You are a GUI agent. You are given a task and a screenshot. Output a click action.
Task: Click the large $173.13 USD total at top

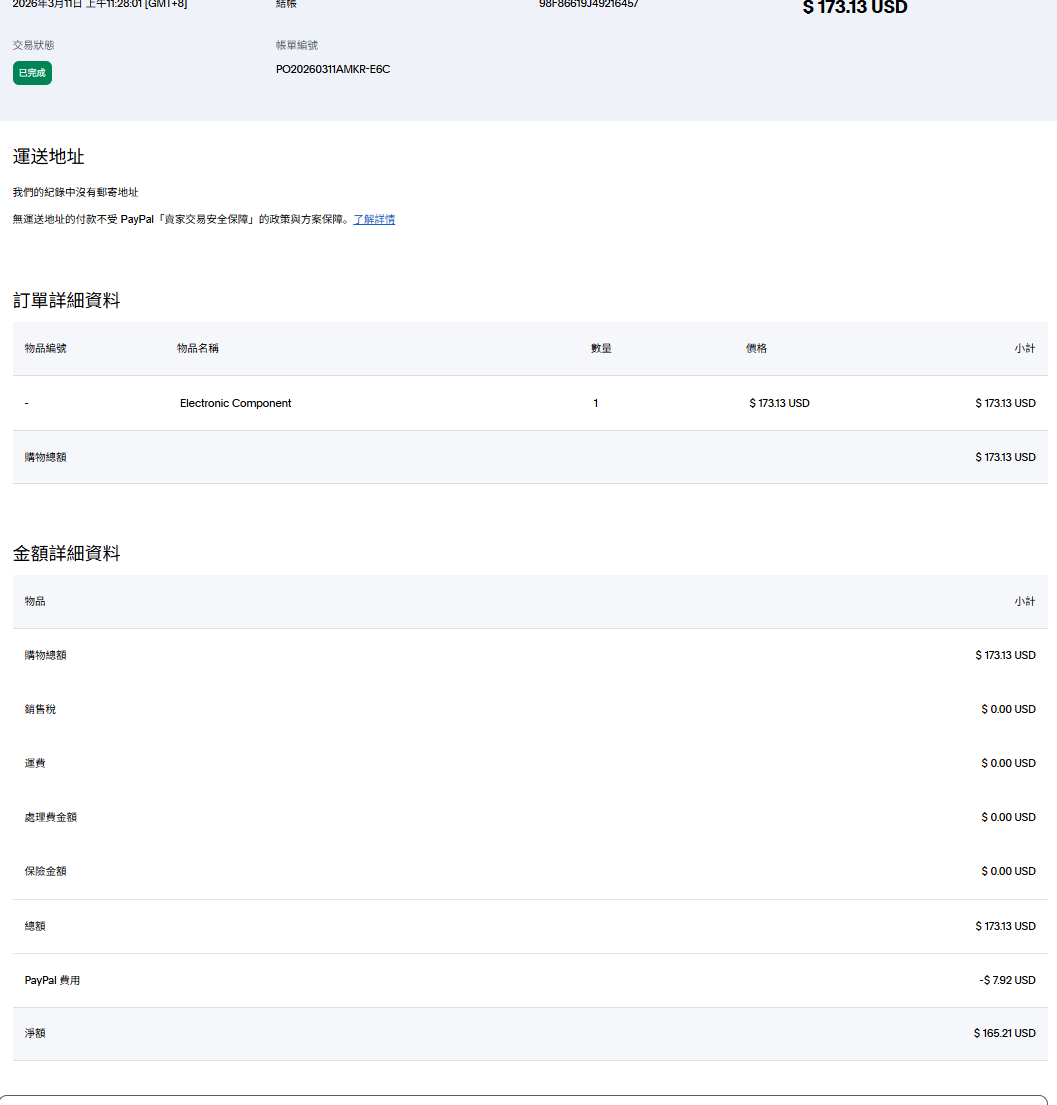855,8
